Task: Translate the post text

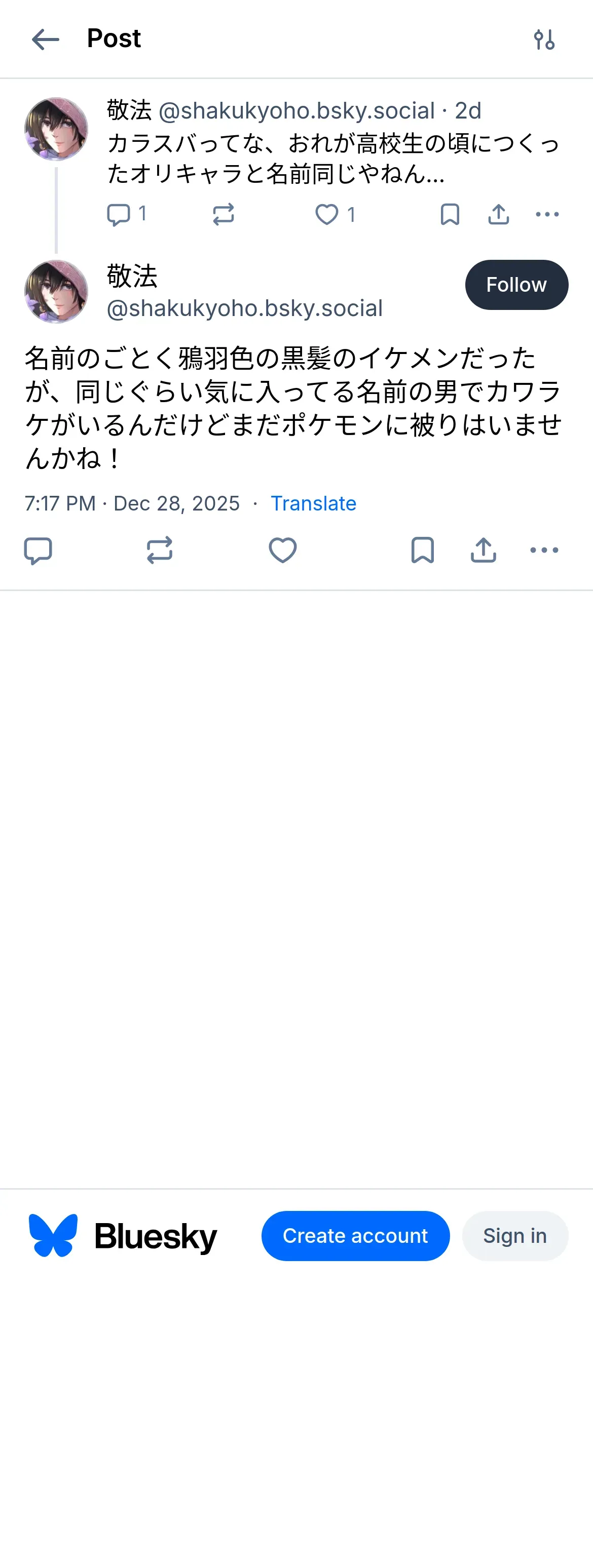Action: pyautogui.click(x=313, y=503)
